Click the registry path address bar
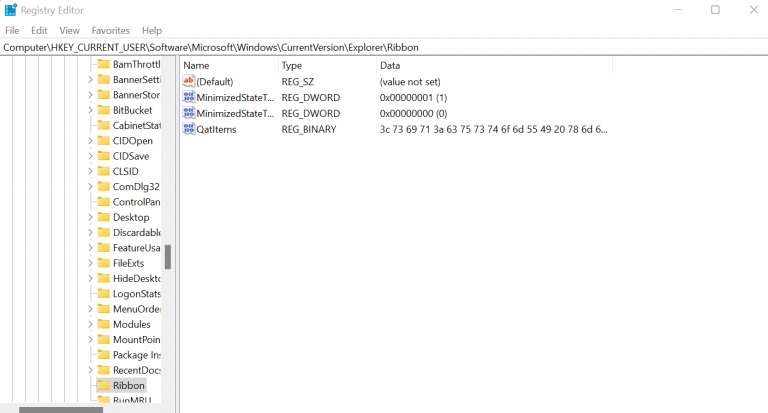This screenshot has height=413, width=768. [x=384, y=48]
